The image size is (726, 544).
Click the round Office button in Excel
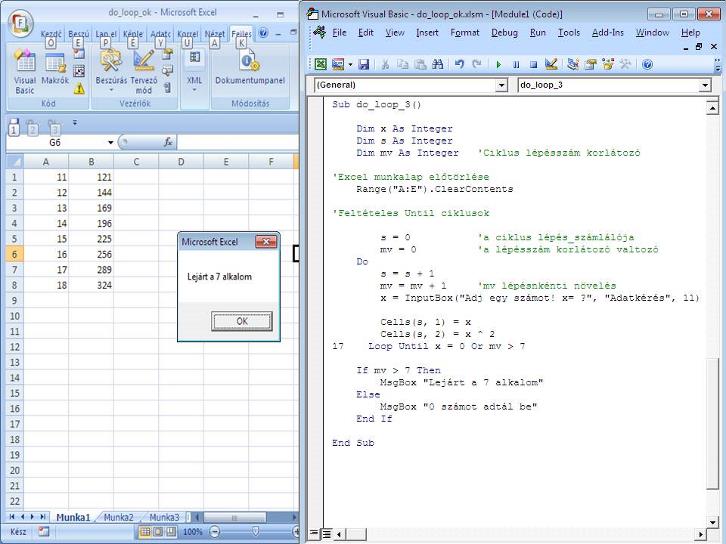[20, 22]
